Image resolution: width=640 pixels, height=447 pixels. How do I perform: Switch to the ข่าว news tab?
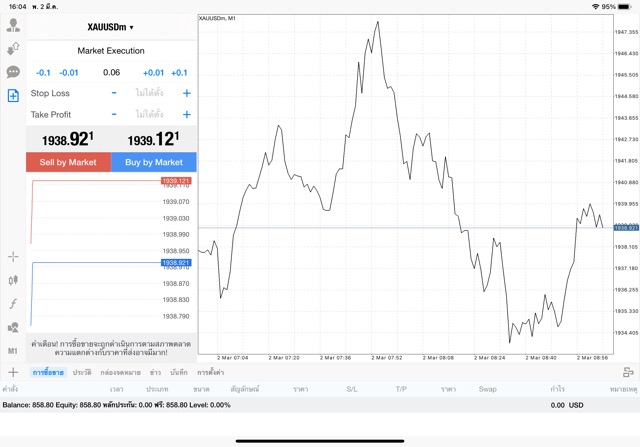(x=155, y=372)
